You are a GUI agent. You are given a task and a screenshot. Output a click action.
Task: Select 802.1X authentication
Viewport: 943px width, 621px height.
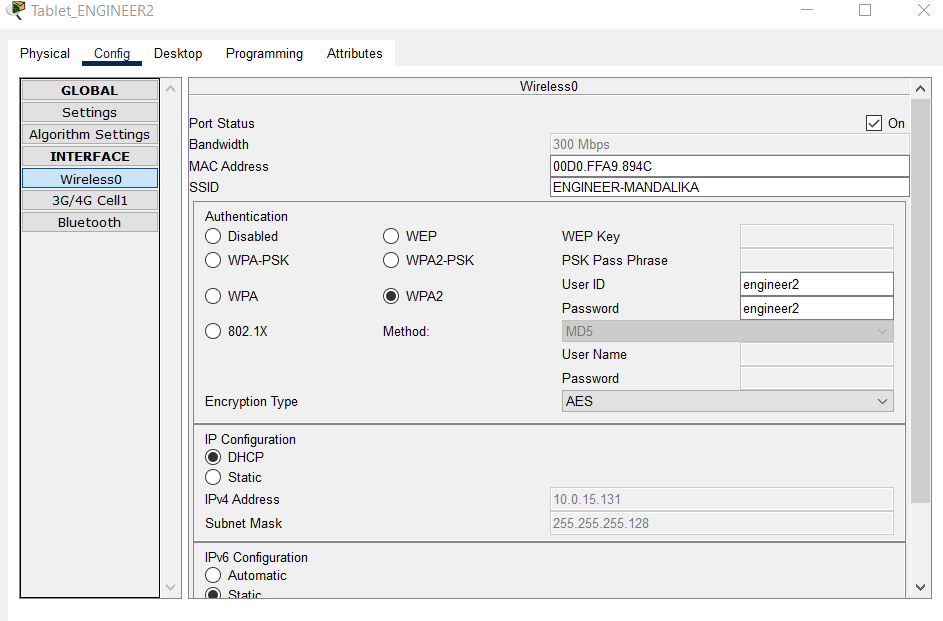click(213, 331)
